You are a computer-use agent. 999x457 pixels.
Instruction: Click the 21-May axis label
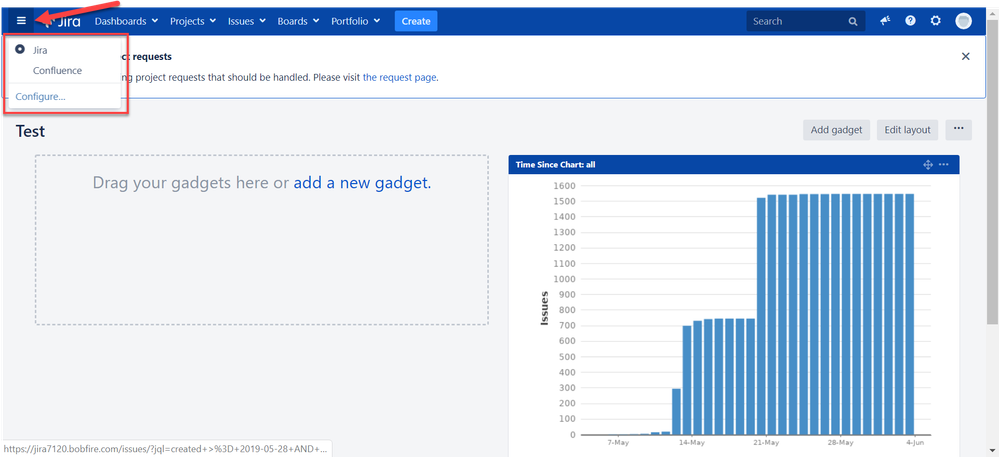pyautogui.click(x=766, y=442)
